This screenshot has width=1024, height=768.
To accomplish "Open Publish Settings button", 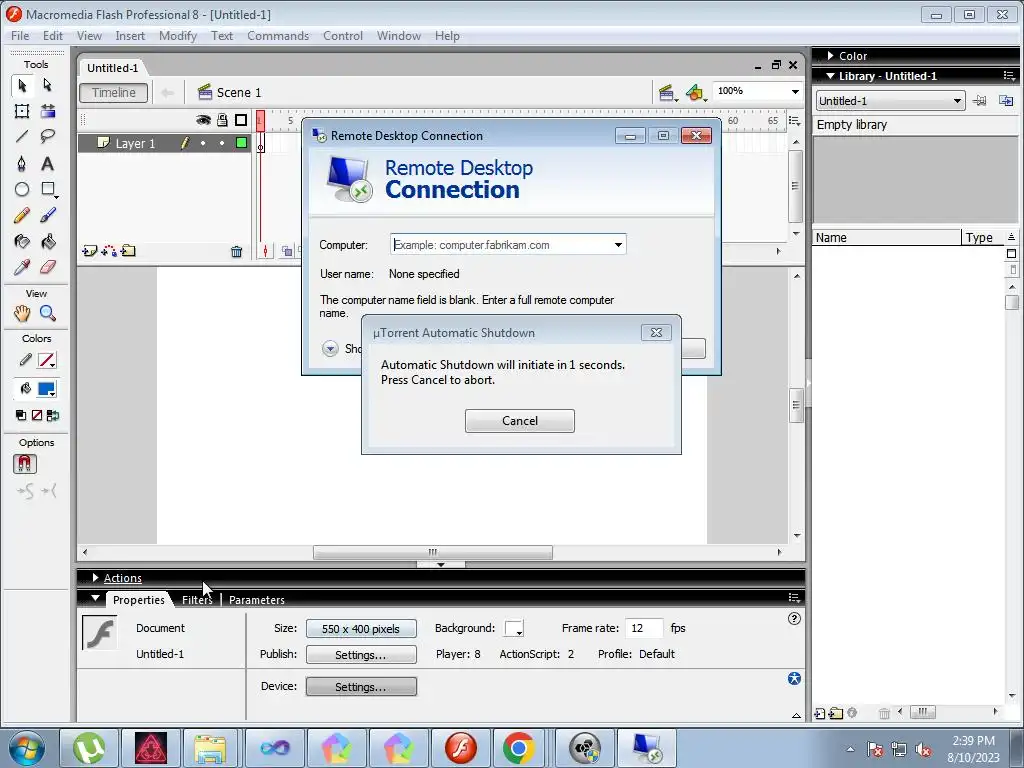I will [x=361, y=654].
